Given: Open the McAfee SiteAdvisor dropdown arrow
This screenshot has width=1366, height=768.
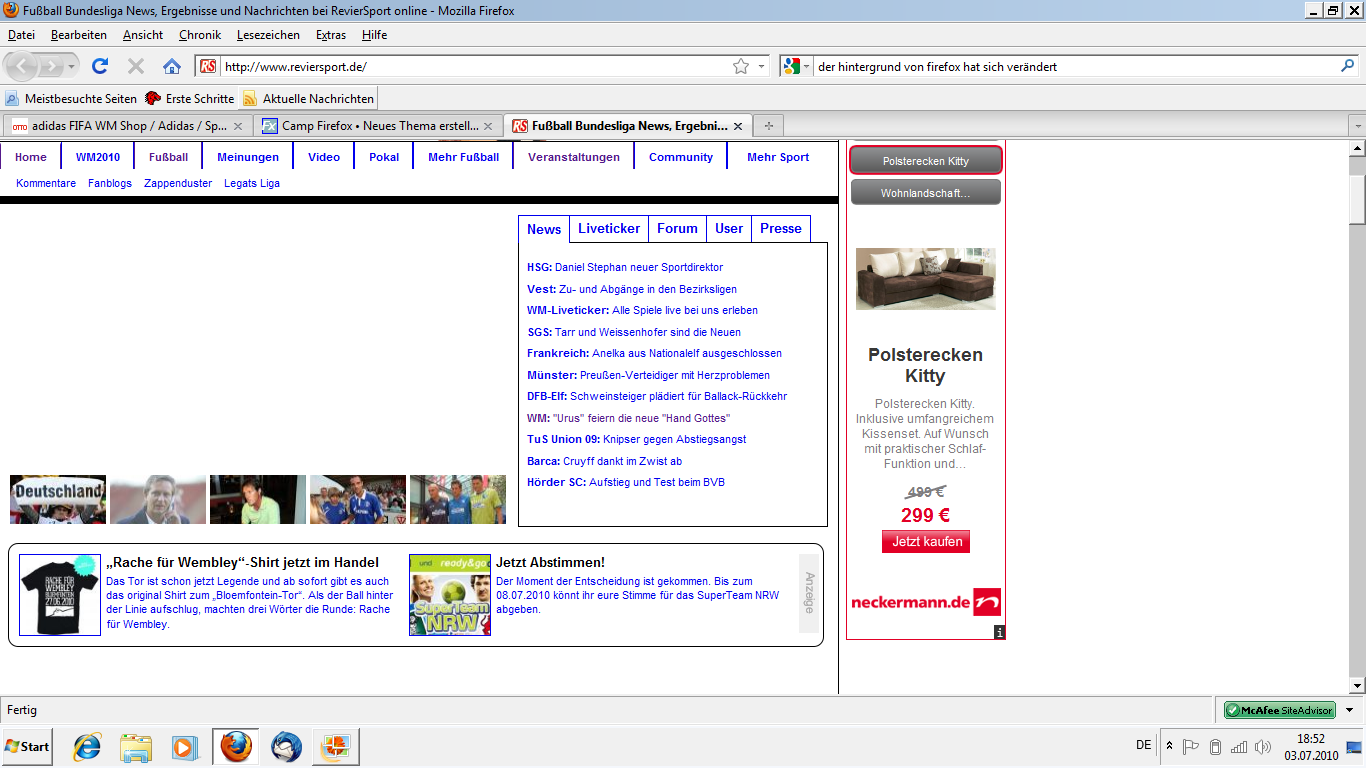Looking at the screenshot, I should pyautogui.click(x=1349, y=710).
